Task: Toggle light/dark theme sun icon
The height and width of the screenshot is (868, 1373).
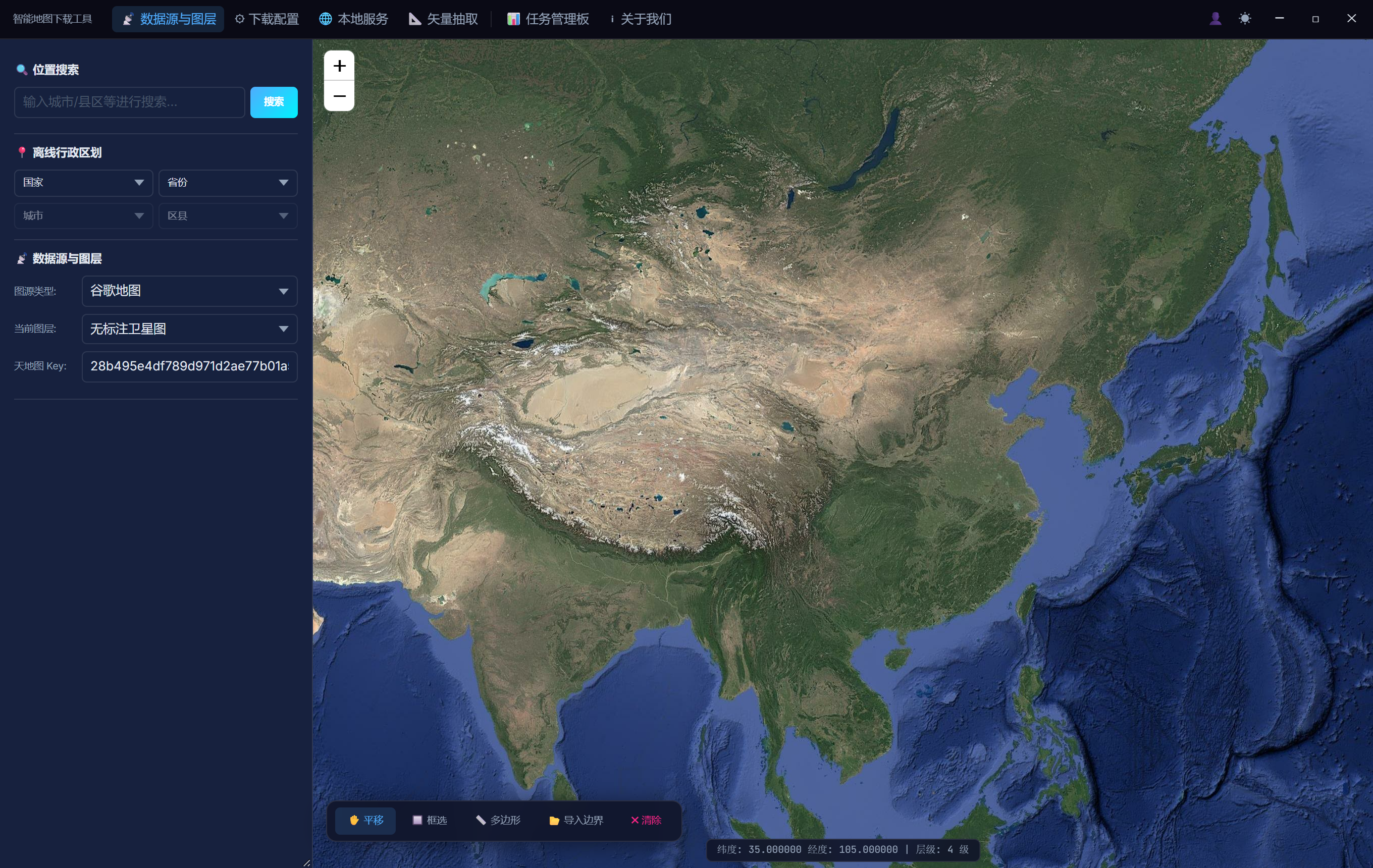Action: click(1245, 19)
